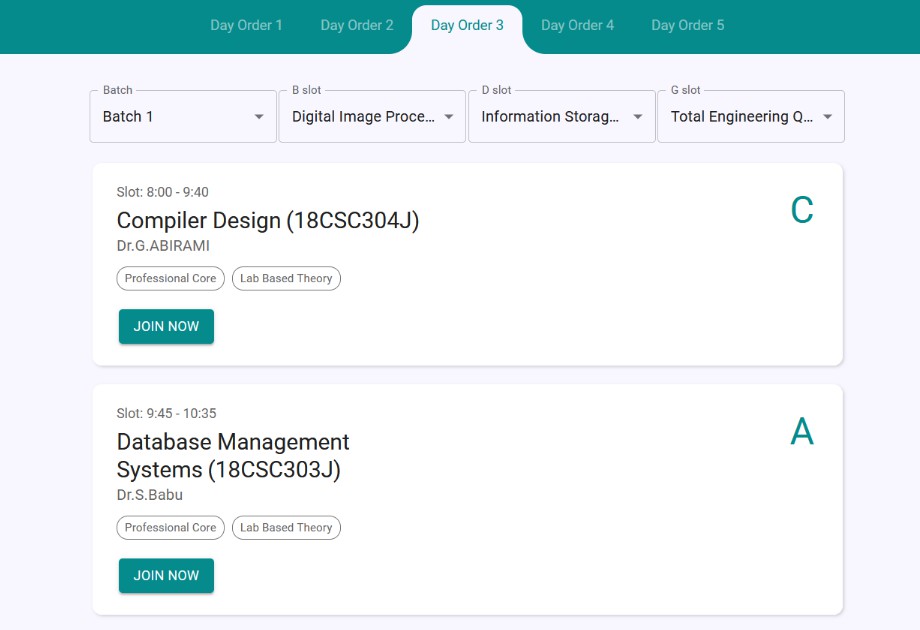Click instructor name Dr.G.ABIRAMI
The height and width of the screenshot is (630, 920).
pyautogui.click(x=163, y=246)
